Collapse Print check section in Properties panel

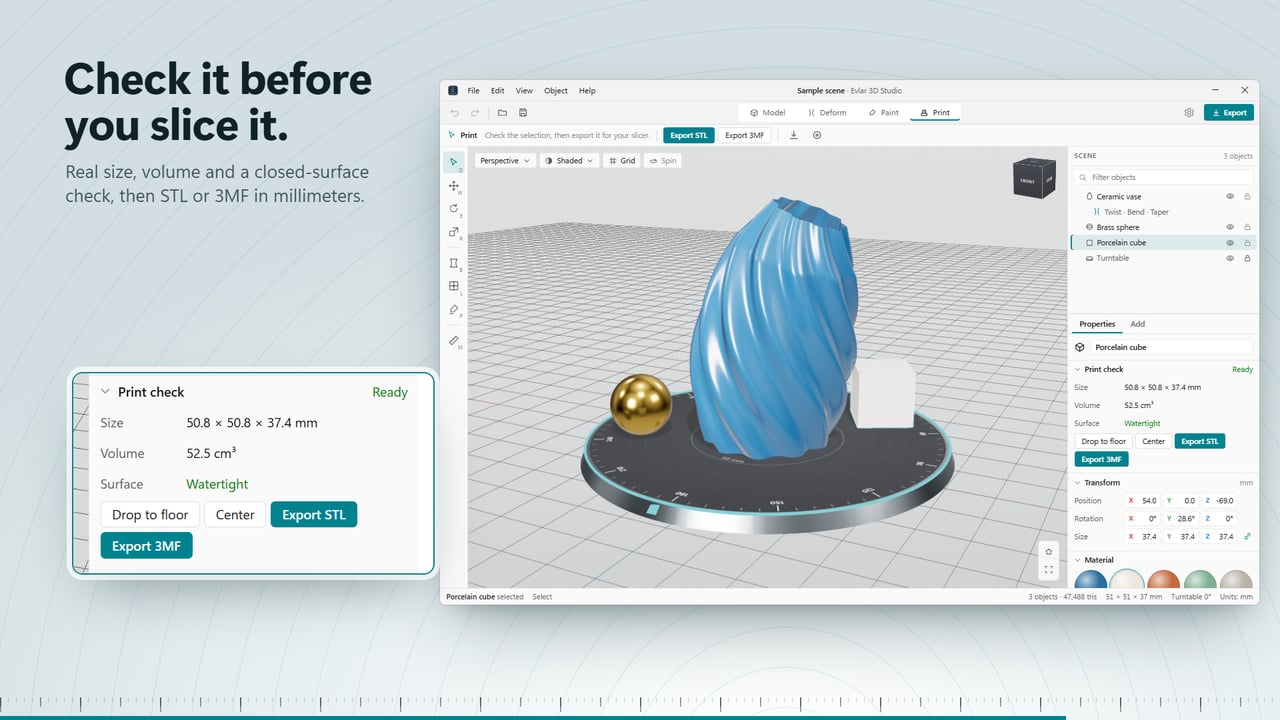point(1077,369)
